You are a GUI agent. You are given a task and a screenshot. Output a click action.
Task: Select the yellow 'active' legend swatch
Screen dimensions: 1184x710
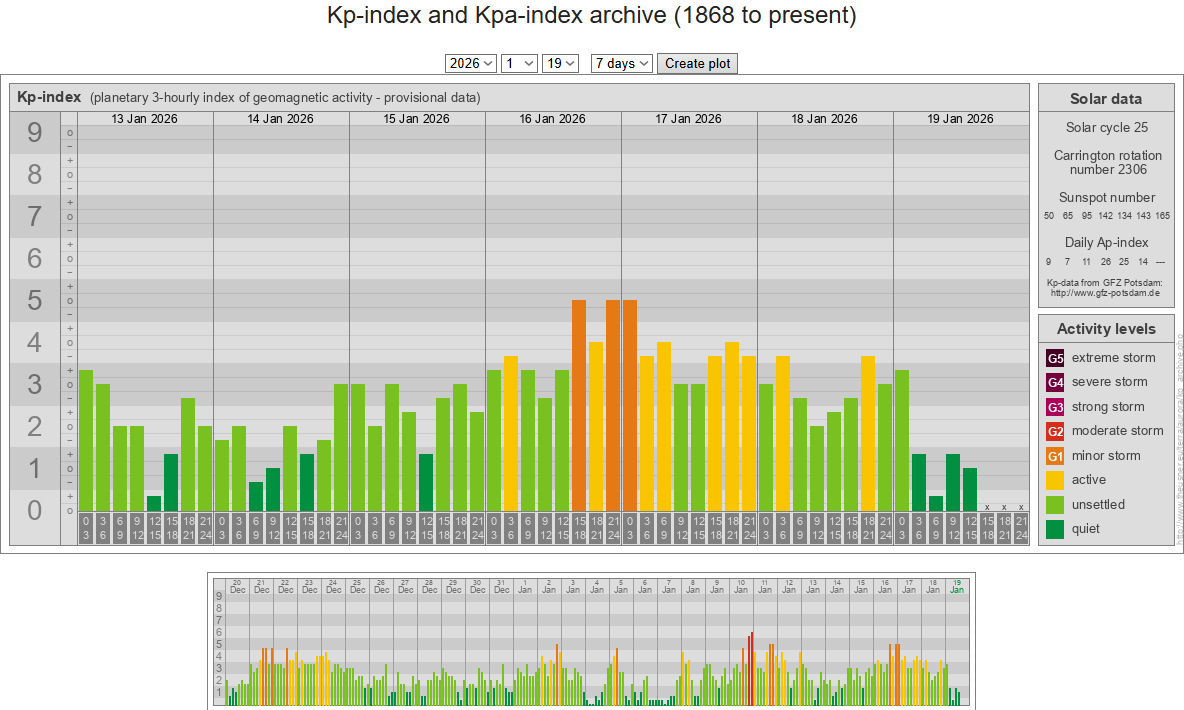click(1055, 480)
